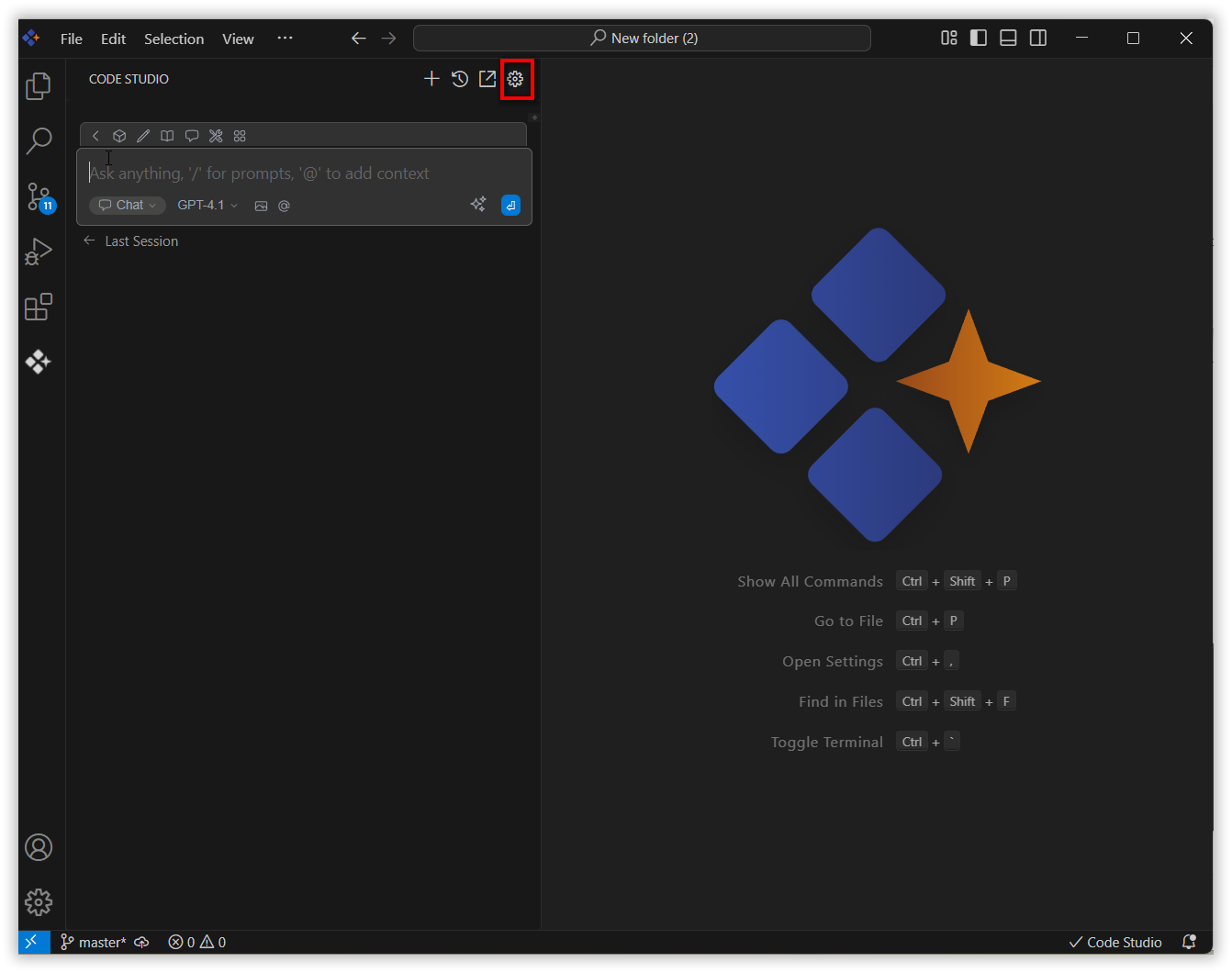Toggle the secondary side bar layout button
The image size is (1232, 973).
pos(1038,38)
